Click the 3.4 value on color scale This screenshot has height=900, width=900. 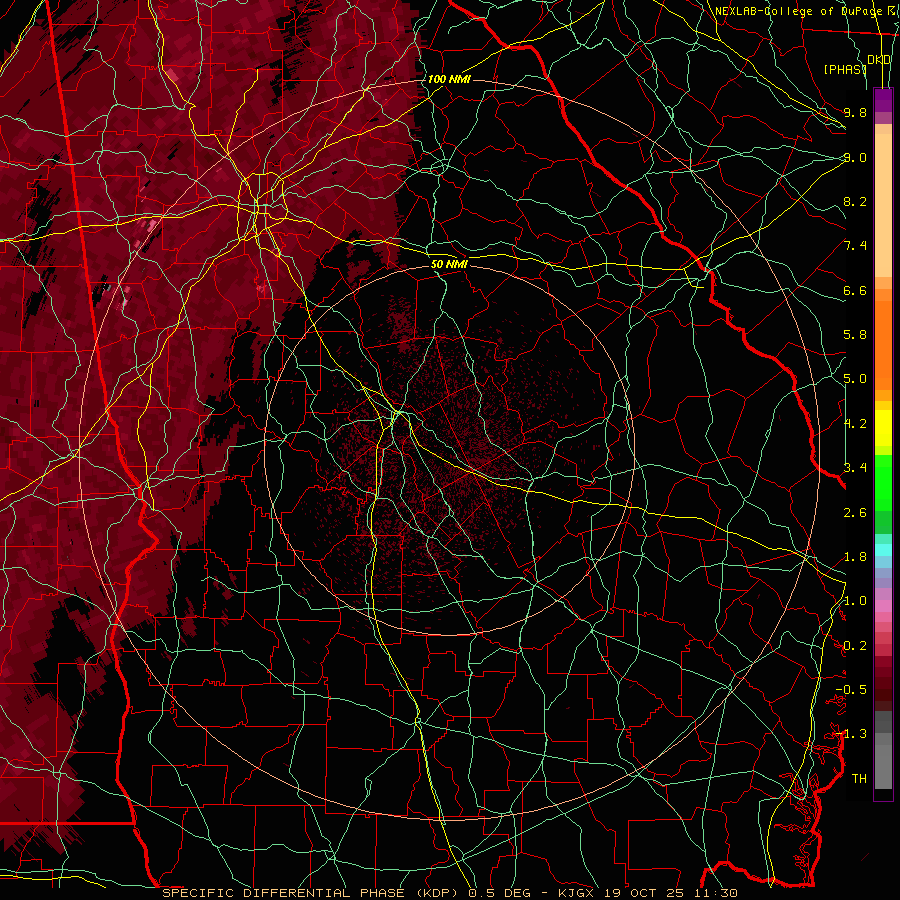(x=855, y=468)
